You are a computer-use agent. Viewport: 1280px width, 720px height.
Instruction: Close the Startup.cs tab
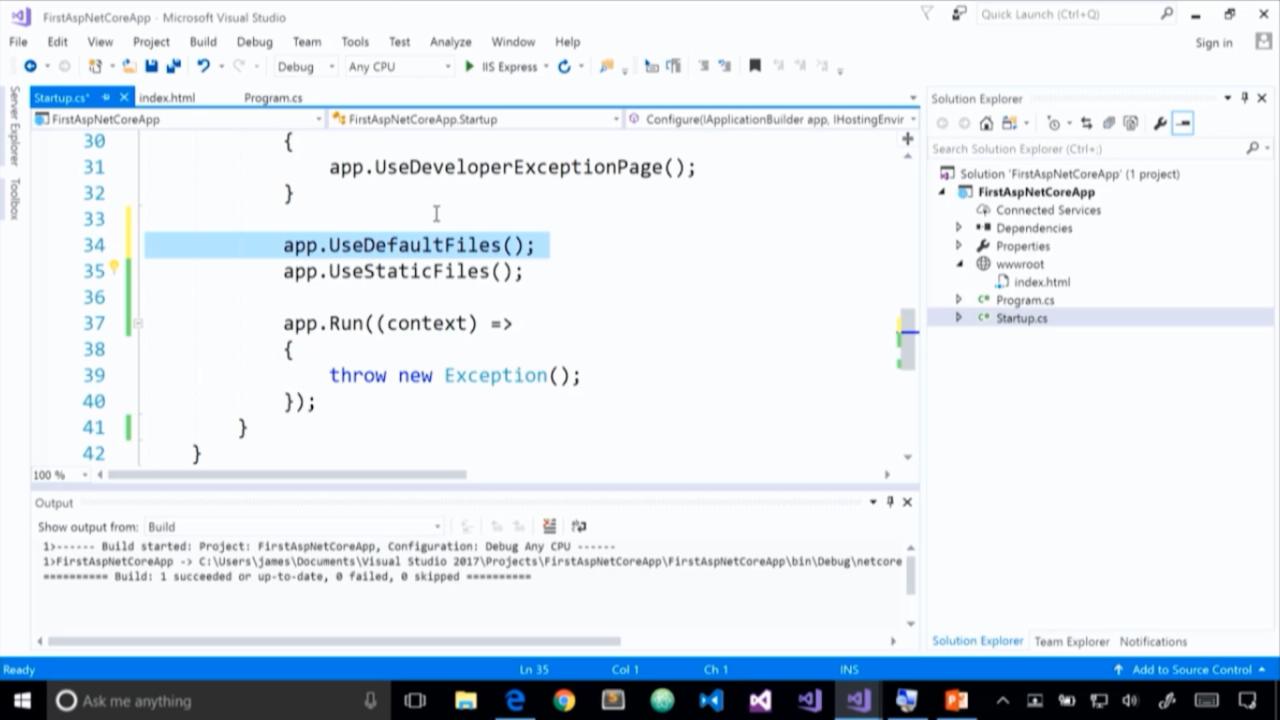(x=124, y=97)
